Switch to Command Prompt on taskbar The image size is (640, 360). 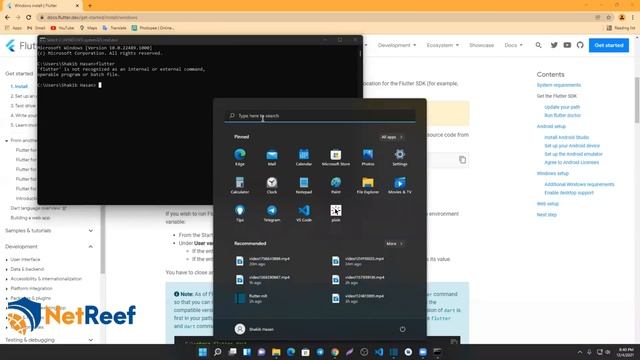(x=437, y=352)
